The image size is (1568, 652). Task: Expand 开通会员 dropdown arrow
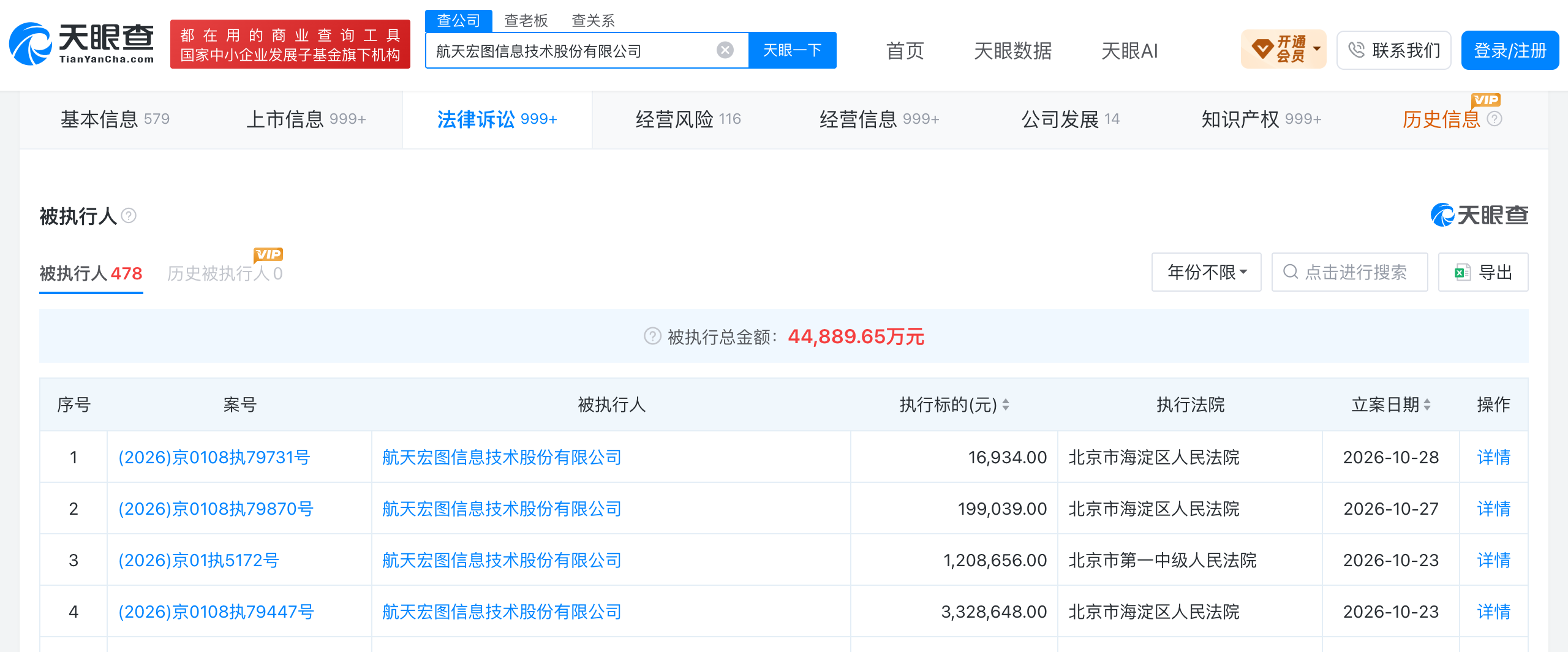[1316, 48]
